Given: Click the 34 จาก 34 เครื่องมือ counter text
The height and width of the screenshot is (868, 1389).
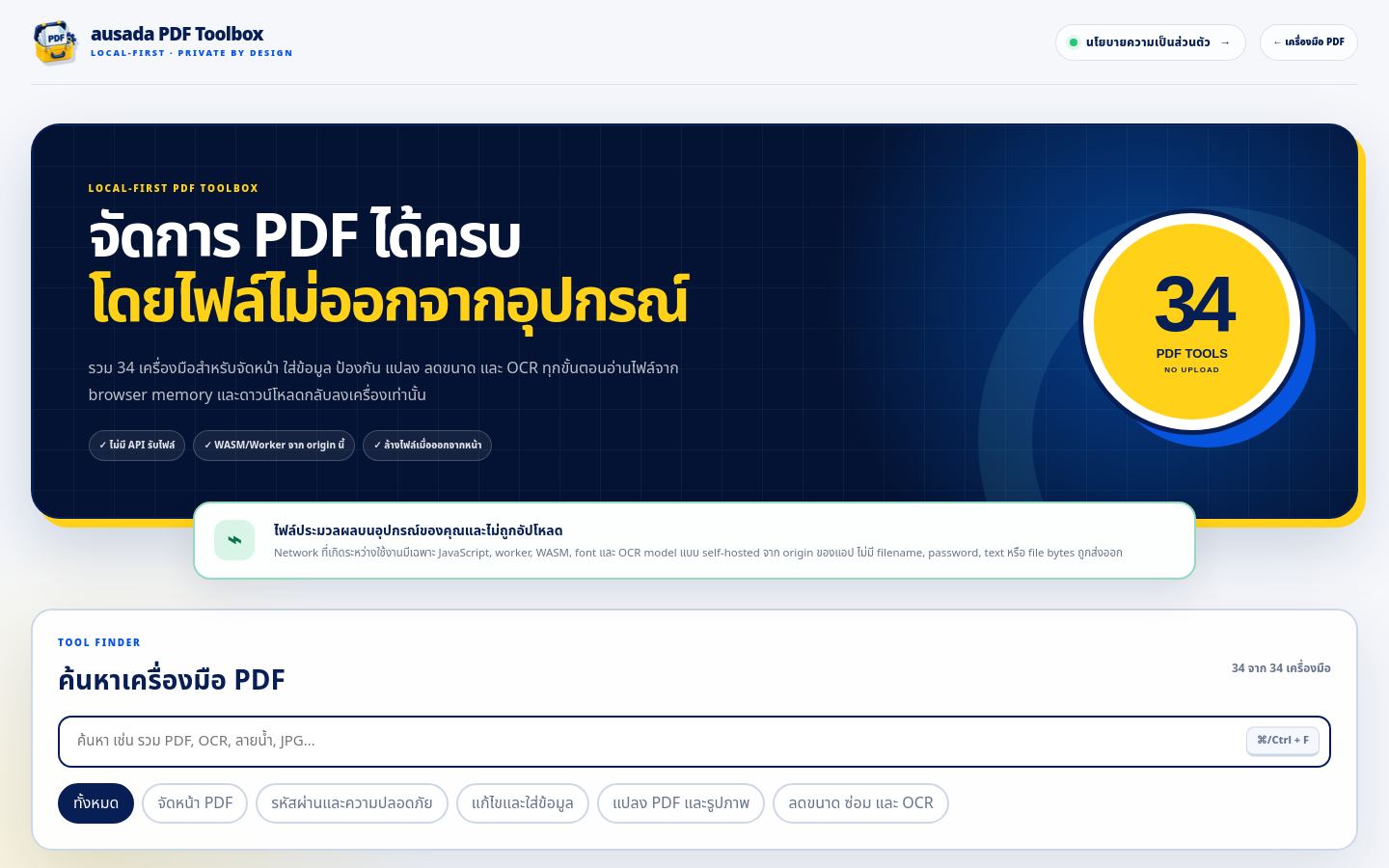Looking at the screenshot, I should coord(1281,668).
